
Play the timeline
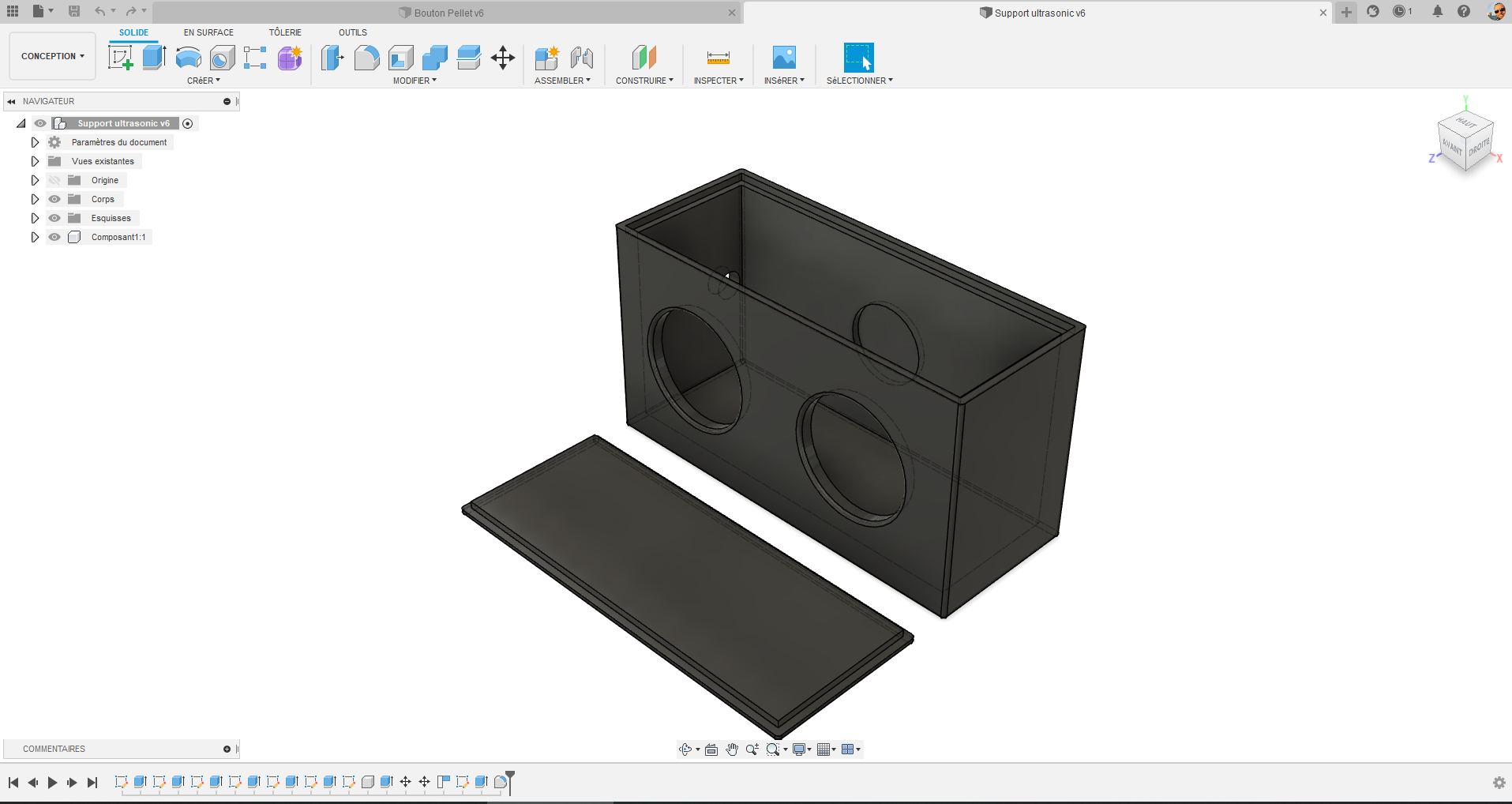(x=52, y=783)
